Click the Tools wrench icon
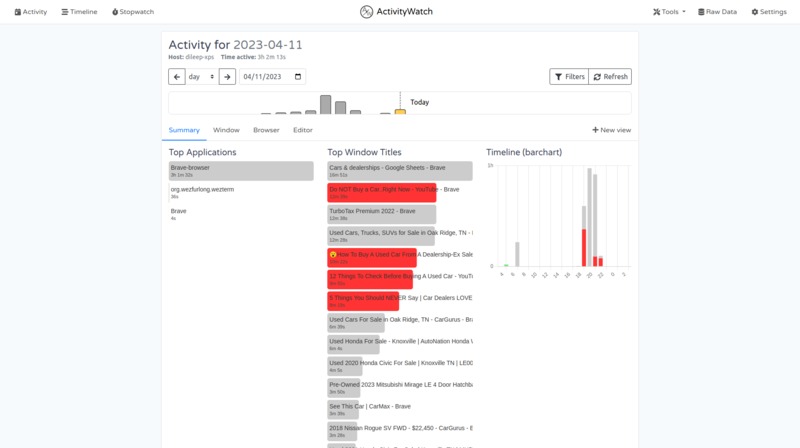This screenshot has height=448, width=800. [657, 12]
